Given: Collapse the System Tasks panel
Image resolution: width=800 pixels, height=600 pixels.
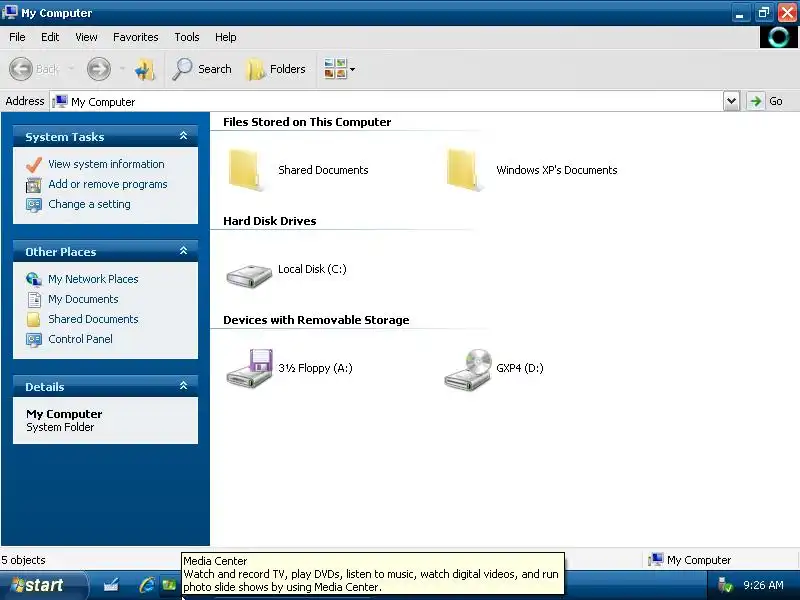Looking at the screenshot, I should [x=183, y=136].
